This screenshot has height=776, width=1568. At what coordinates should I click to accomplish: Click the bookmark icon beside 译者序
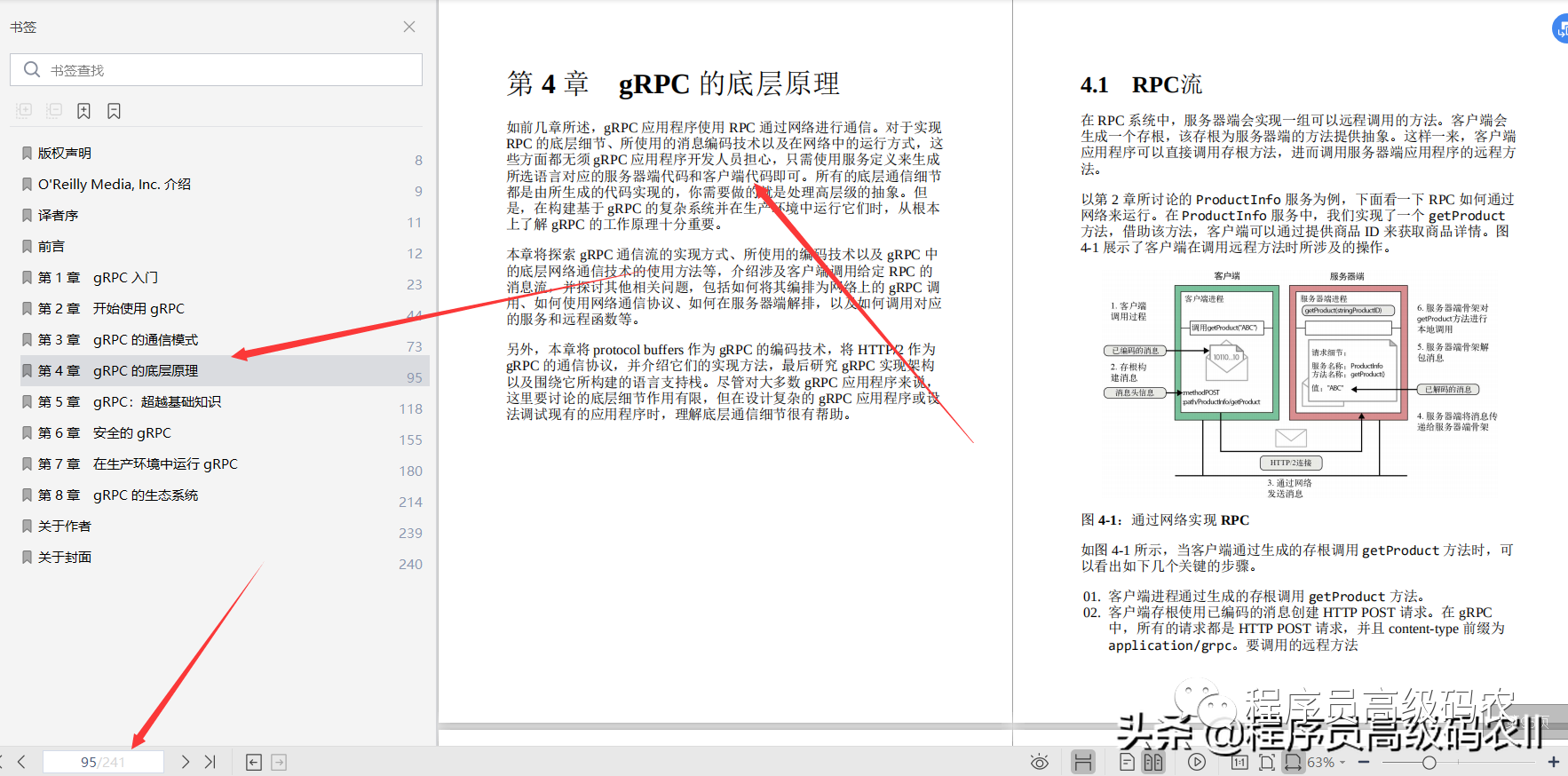point(27,215)
